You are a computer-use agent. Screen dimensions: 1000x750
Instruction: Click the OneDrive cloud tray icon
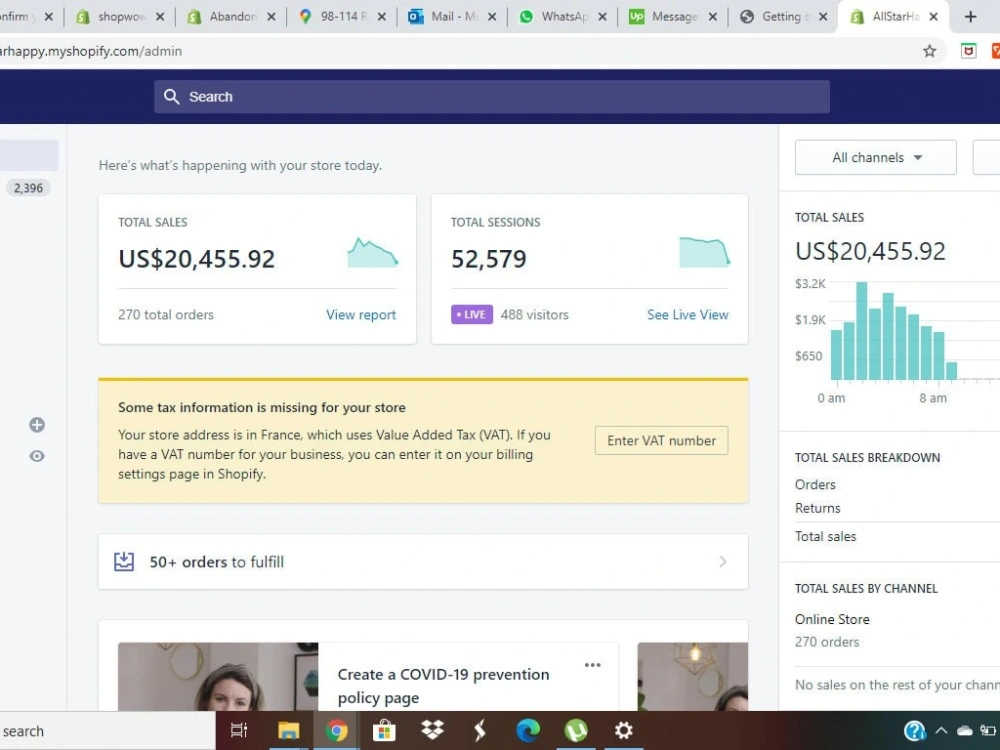pos(965,731)
